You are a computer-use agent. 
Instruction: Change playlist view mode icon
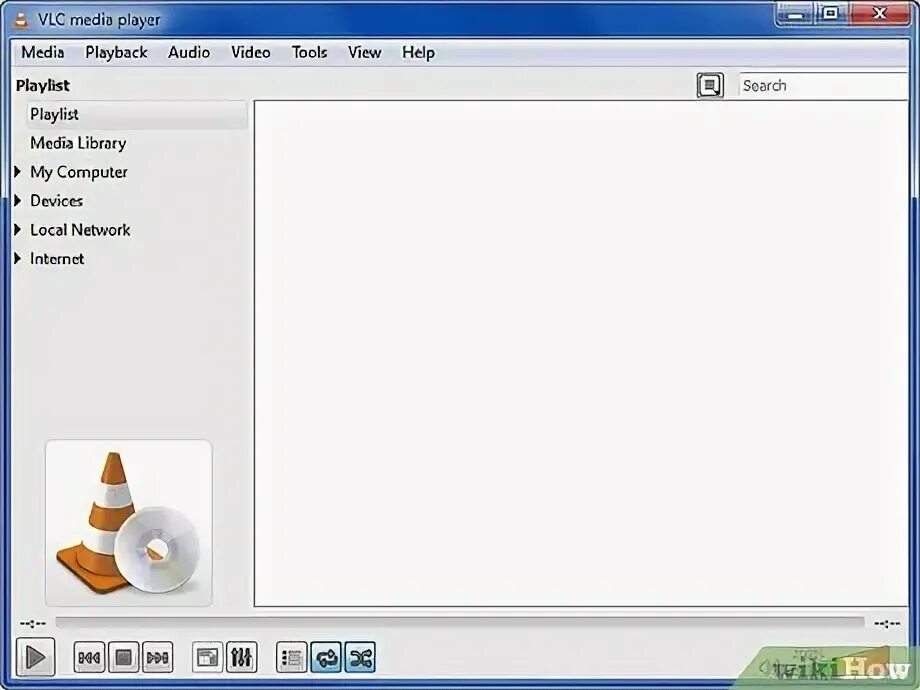(710, 86)
